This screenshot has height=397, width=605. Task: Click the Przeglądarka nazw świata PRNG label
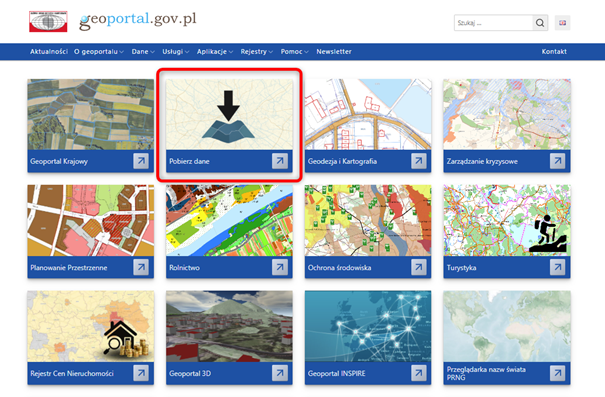coord(486,373)
